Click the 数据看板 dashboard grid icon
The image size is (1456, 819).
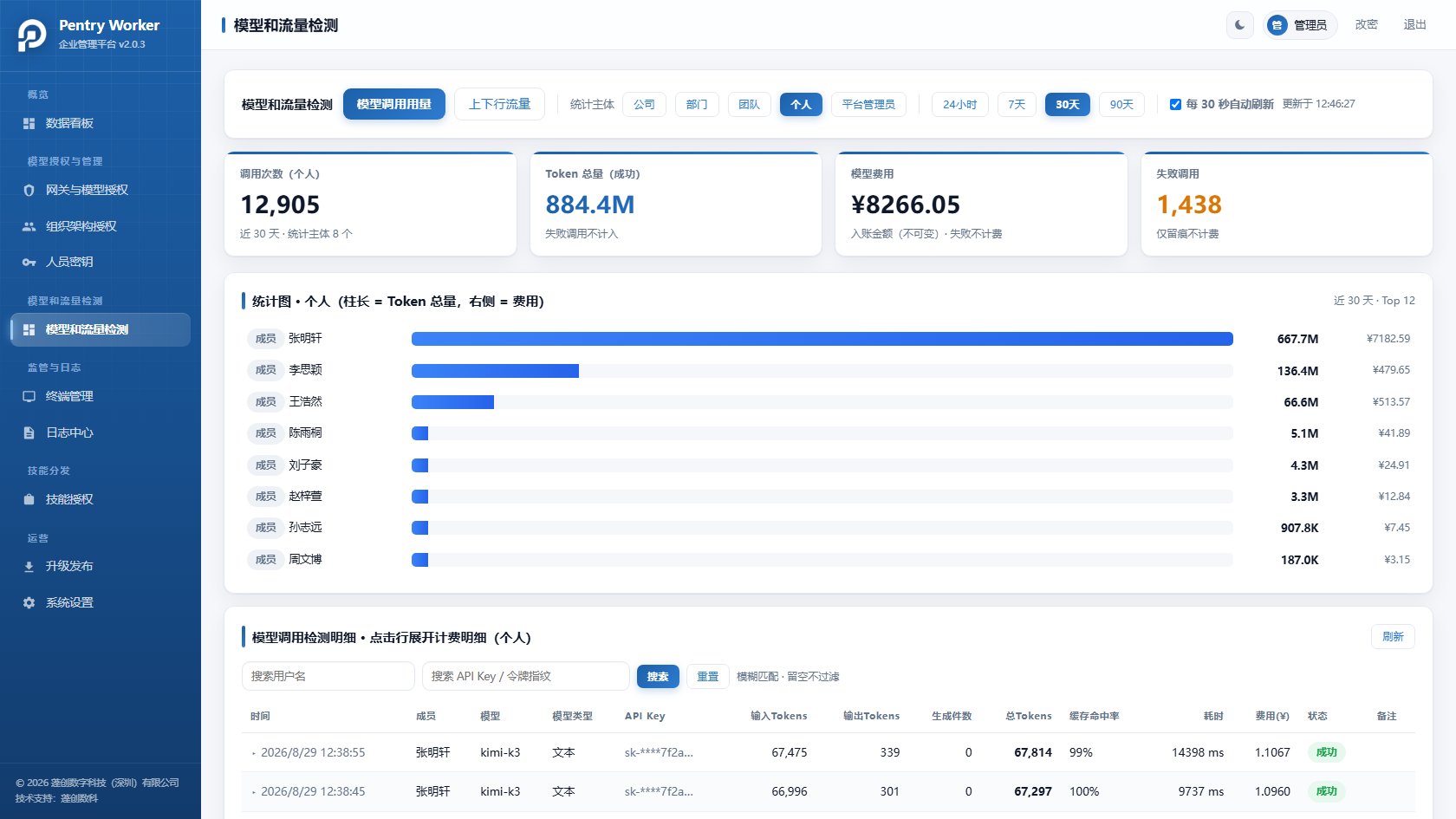[29, 123]
